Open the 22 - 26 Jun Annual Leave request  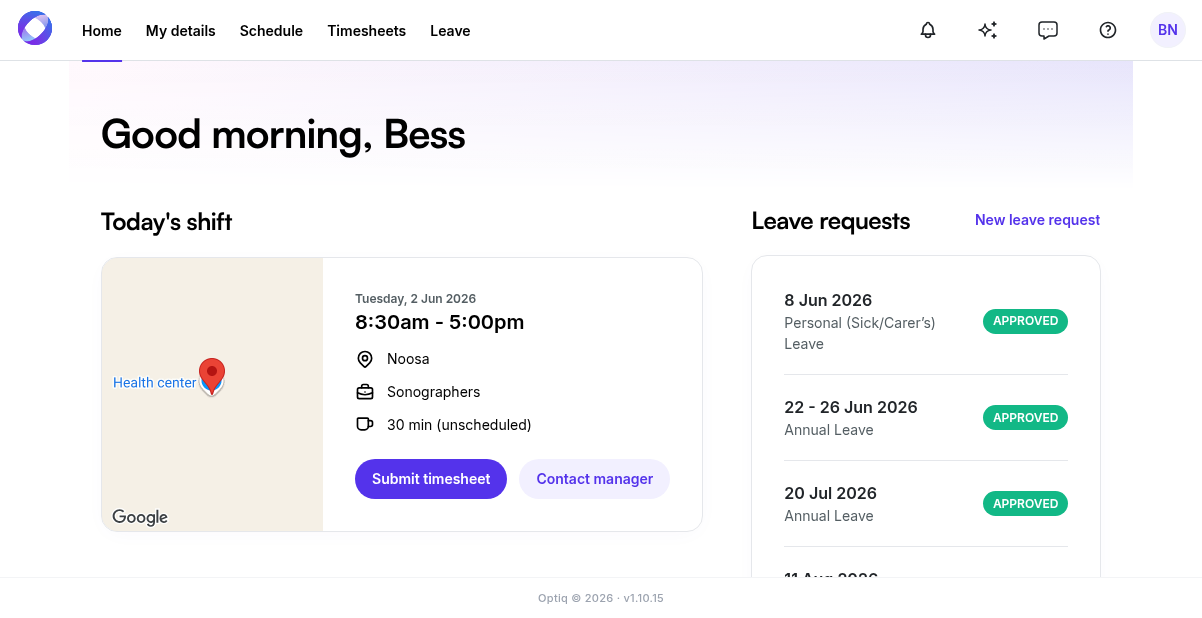pos(926,418)
